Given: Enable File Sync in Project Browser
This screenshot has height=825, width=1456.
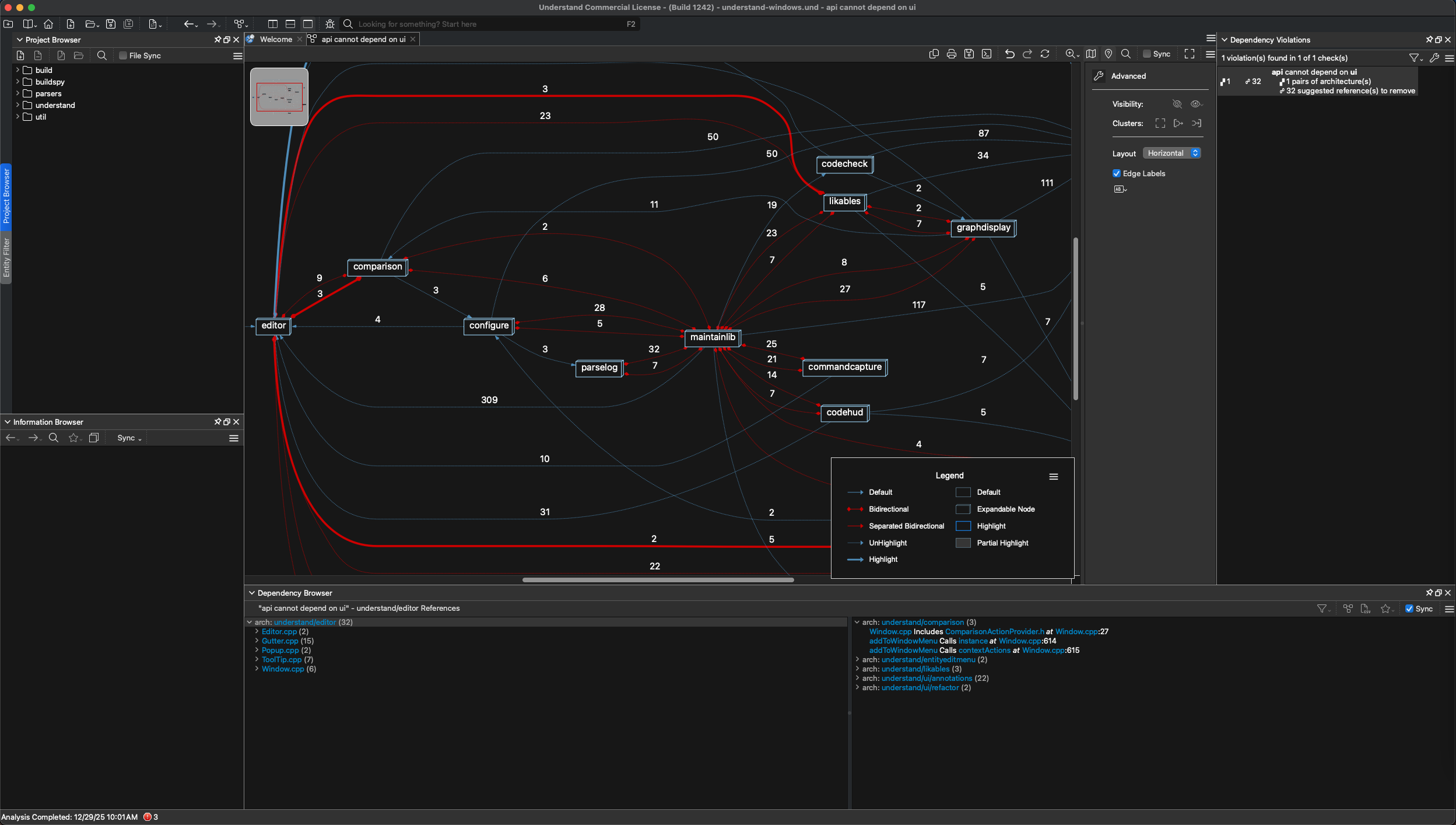Looking at the screenshot, I should coord(123,55).
